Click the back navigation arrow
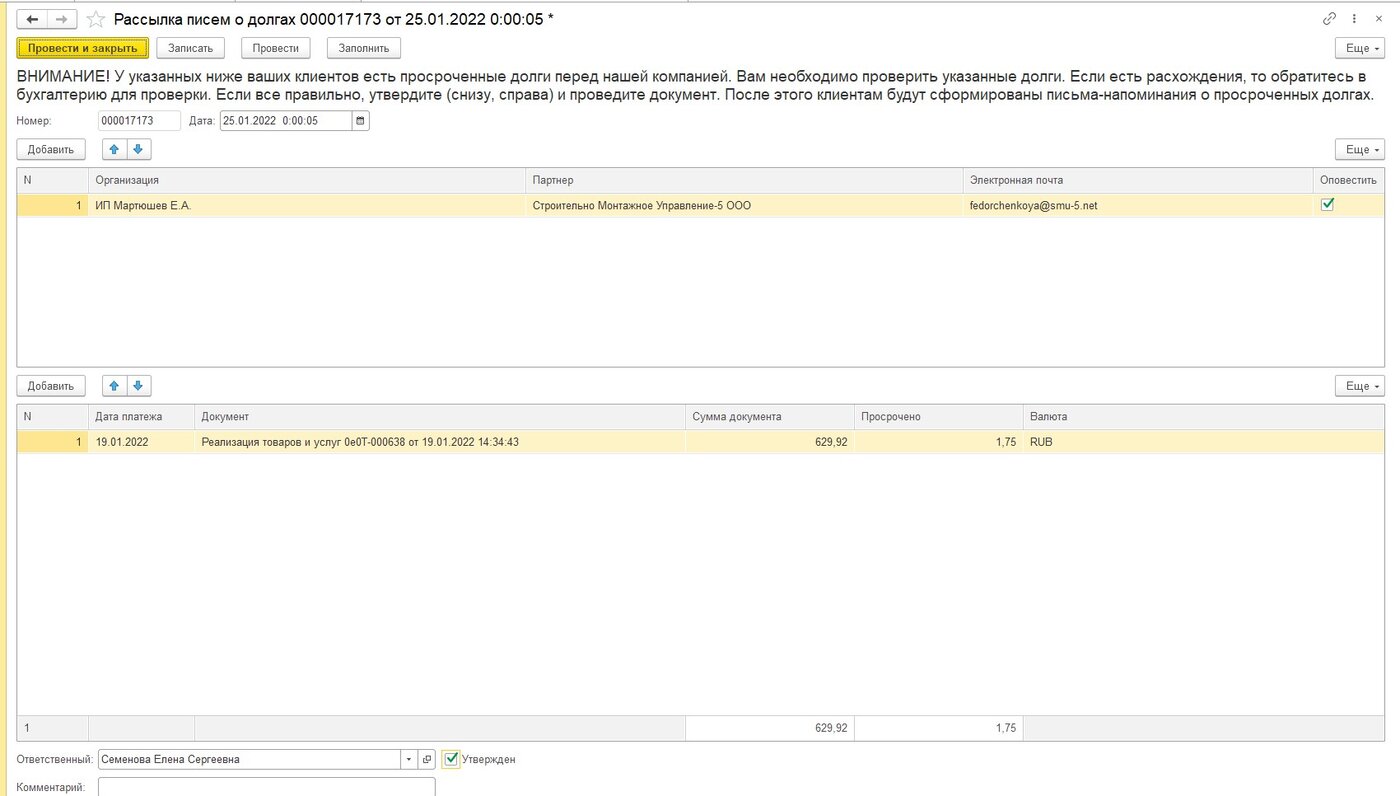This screenshot has width=1400, height=796. click(32, 19)
